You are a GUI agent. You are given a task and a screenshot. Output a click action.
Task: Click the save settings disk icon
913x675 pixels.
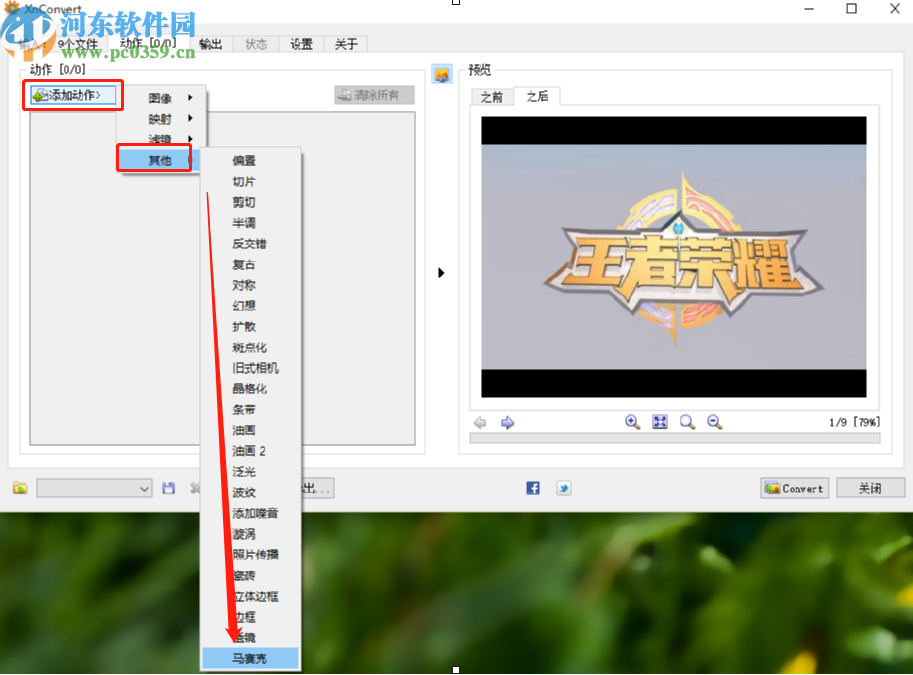coord(168,487)
